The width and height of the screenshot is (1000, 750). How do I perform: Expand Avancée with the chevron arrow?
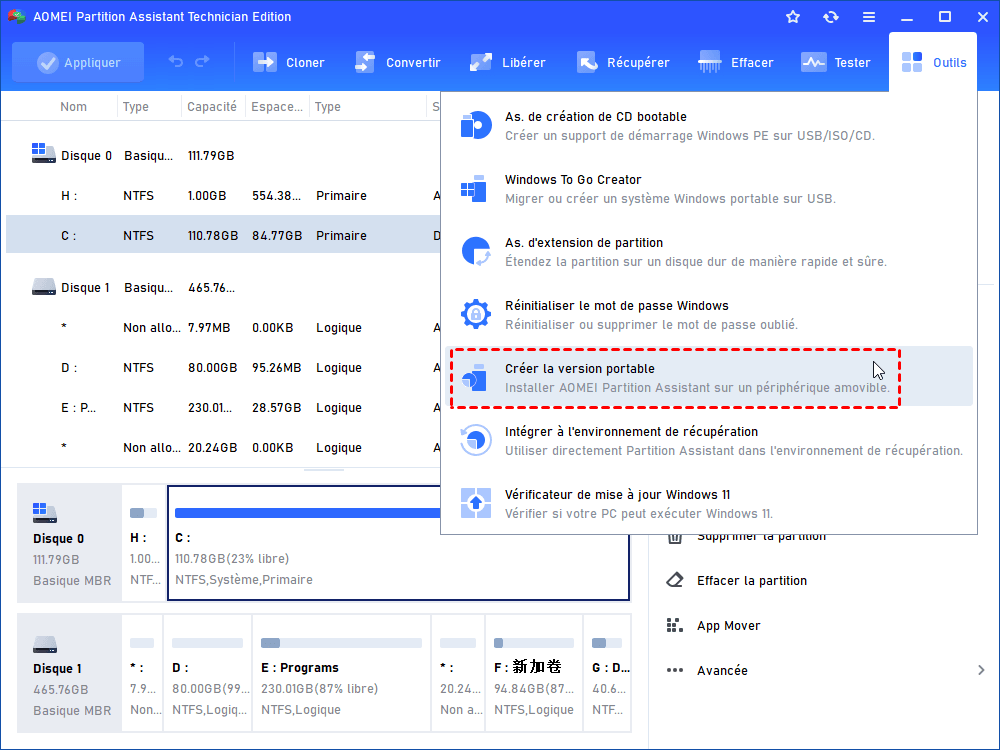click(x=981, y=670)
